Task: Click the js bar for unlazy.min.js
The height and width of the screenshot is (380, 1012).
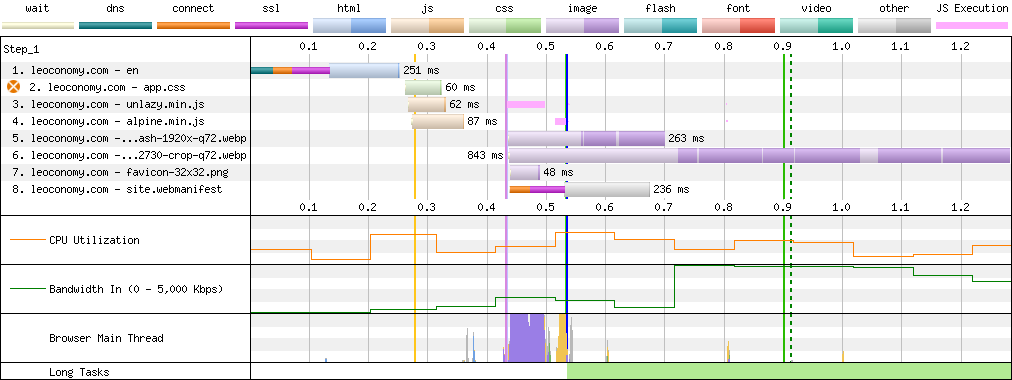Action: pyautogui.click(x=427, y=104)
